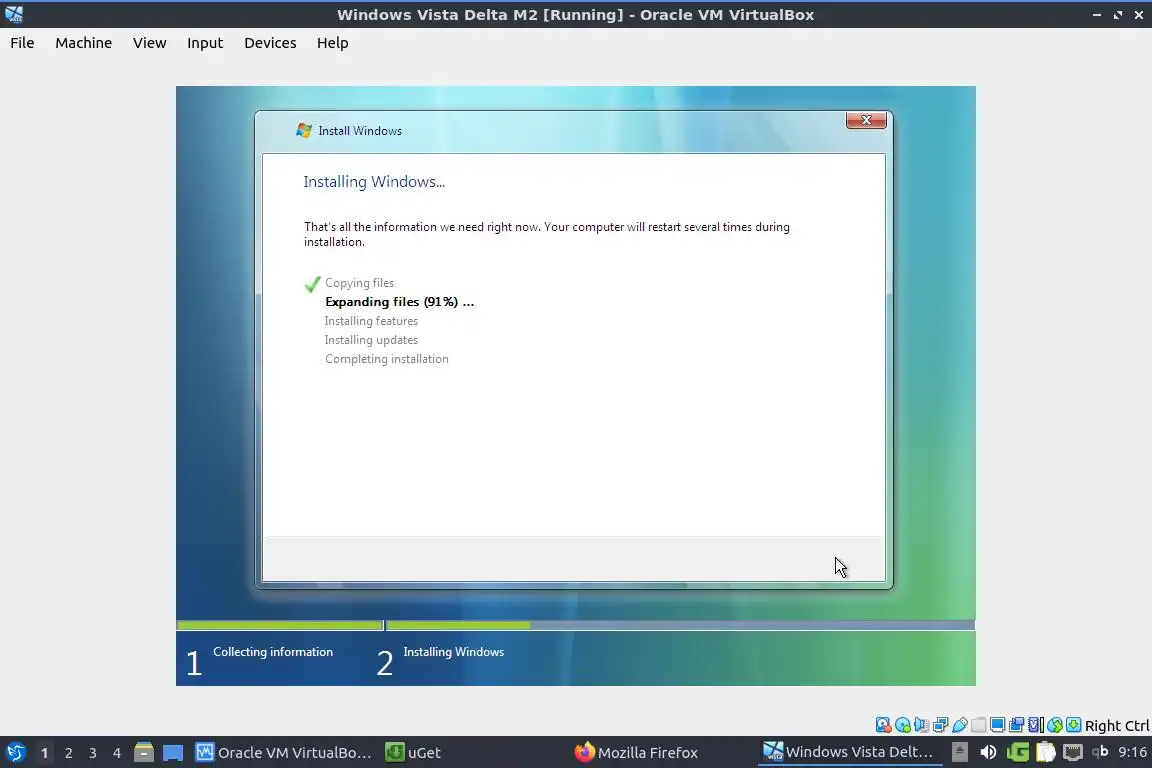Viewport: 1152px width, 768px height.
Task: Click the hard disk activity status icon
Action: (x=883, y=725)
